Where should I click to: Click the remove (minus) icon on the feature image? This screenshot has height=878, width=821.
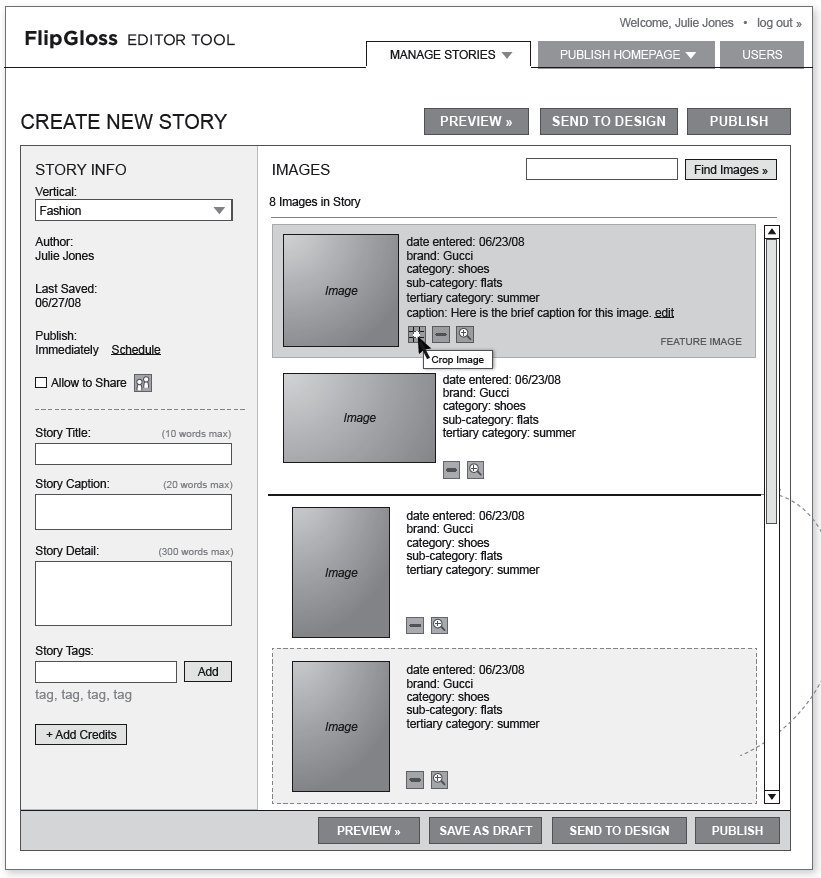[441, 335]
